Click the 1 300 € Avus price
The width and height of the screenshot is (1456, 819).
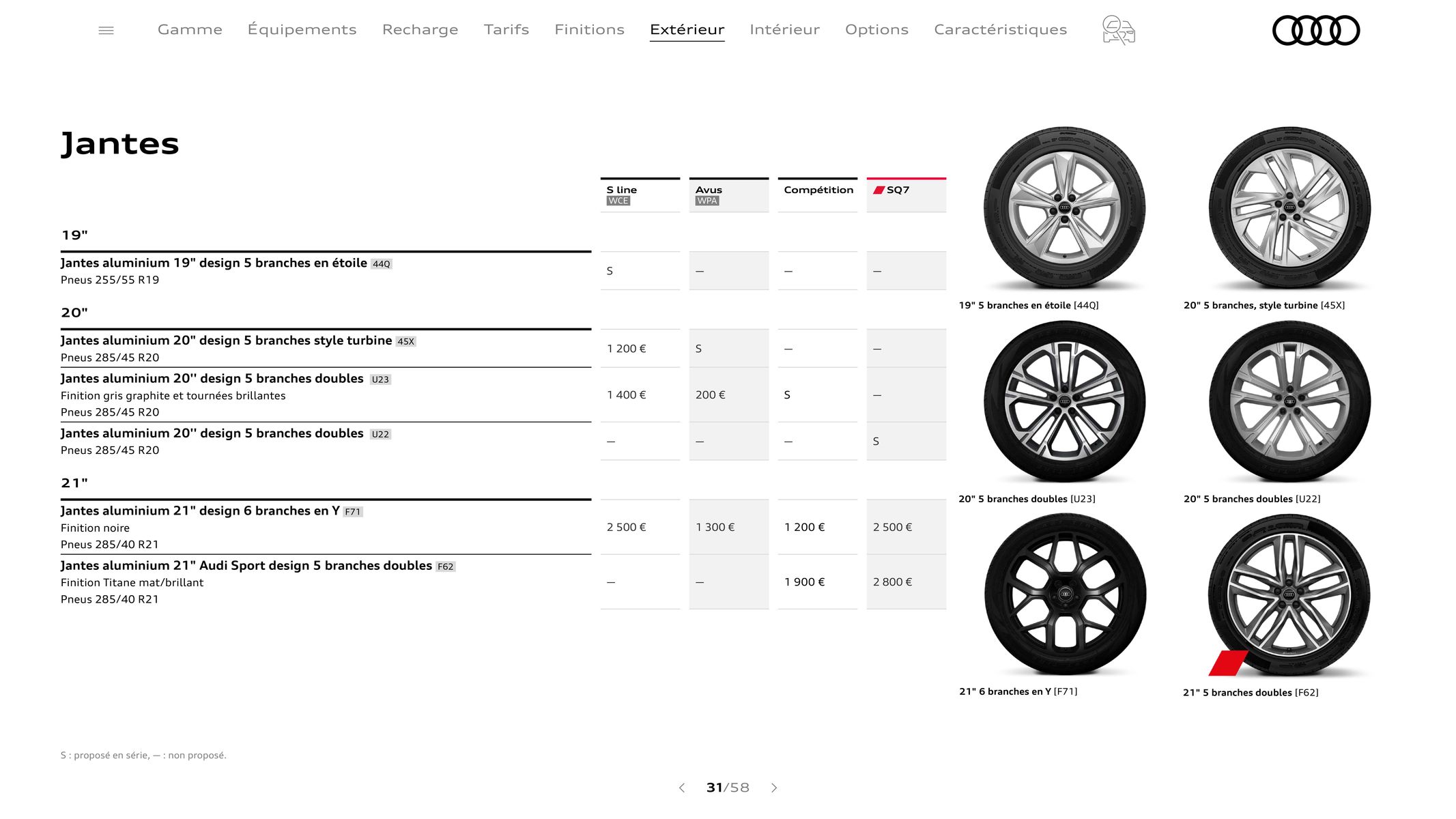coord(715,528)
